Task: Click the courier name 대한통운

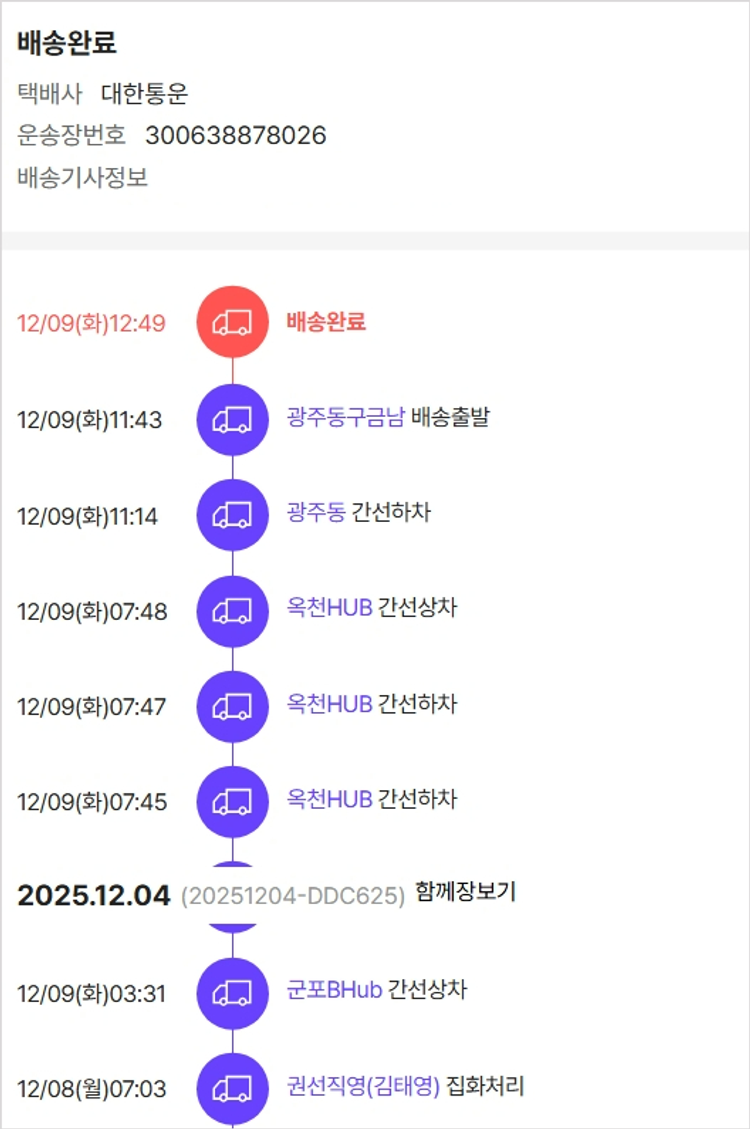Action: pyautogui.click(x=145, y=94)
